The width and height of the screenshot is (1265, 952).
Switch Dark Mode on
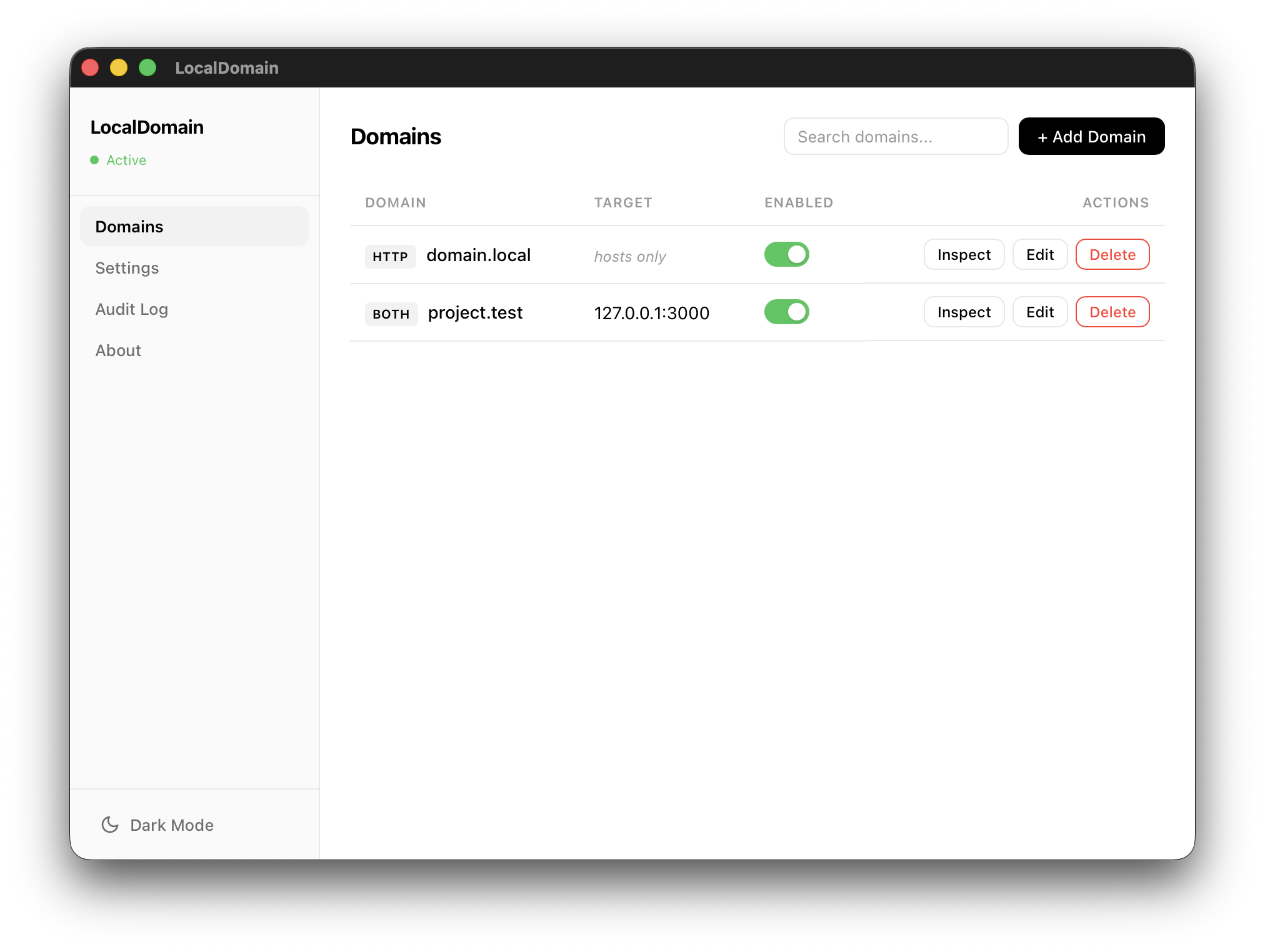click(x=157, y=825)
